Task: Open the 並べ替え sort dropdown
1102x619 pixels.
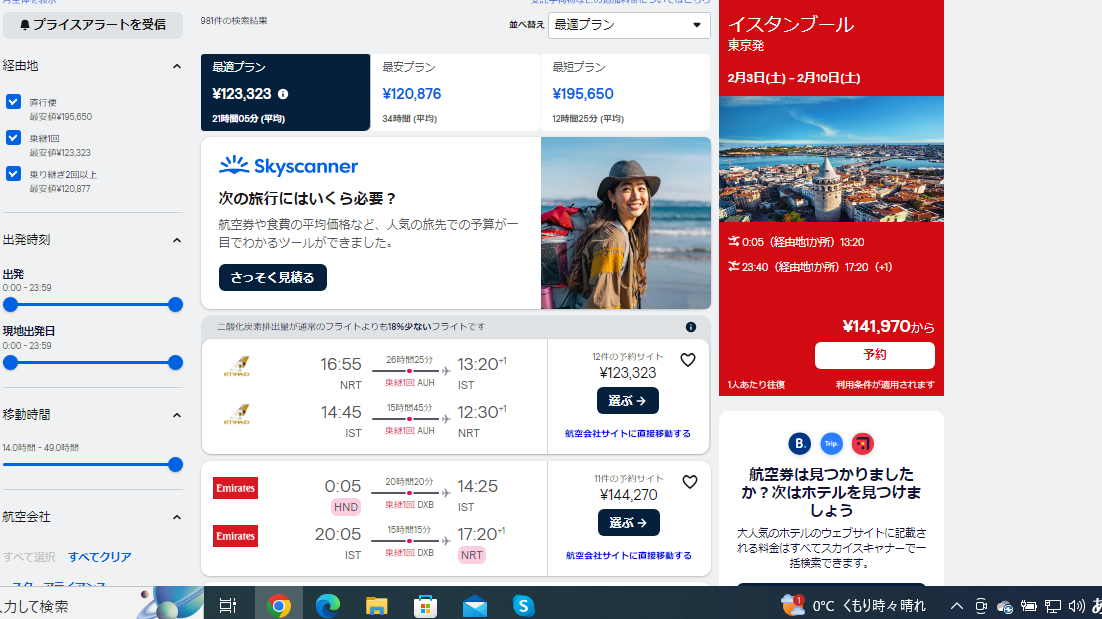Action: click(x=628, y=25)
